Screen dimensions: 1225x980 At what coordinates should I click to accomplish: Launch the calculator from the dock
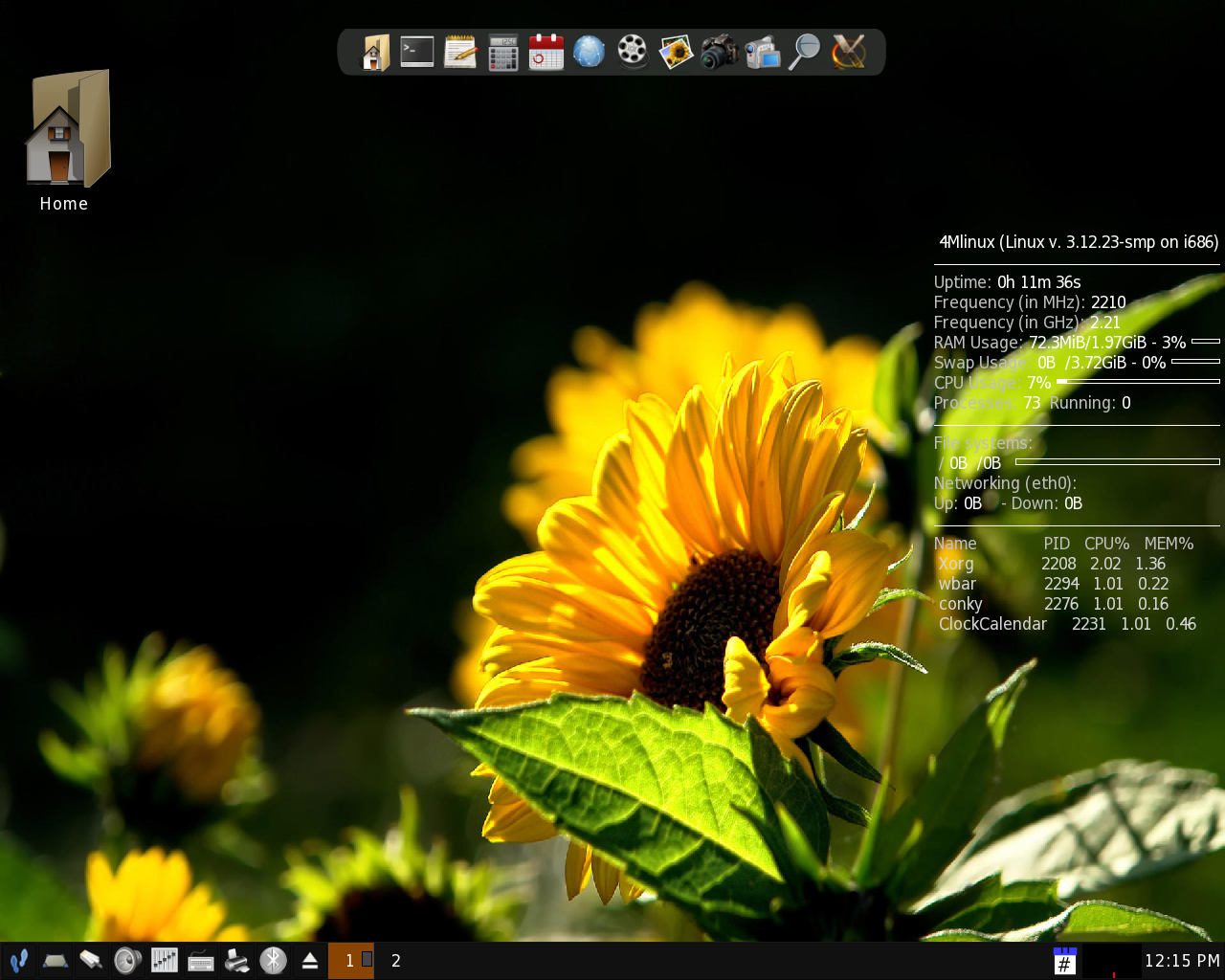503,52
